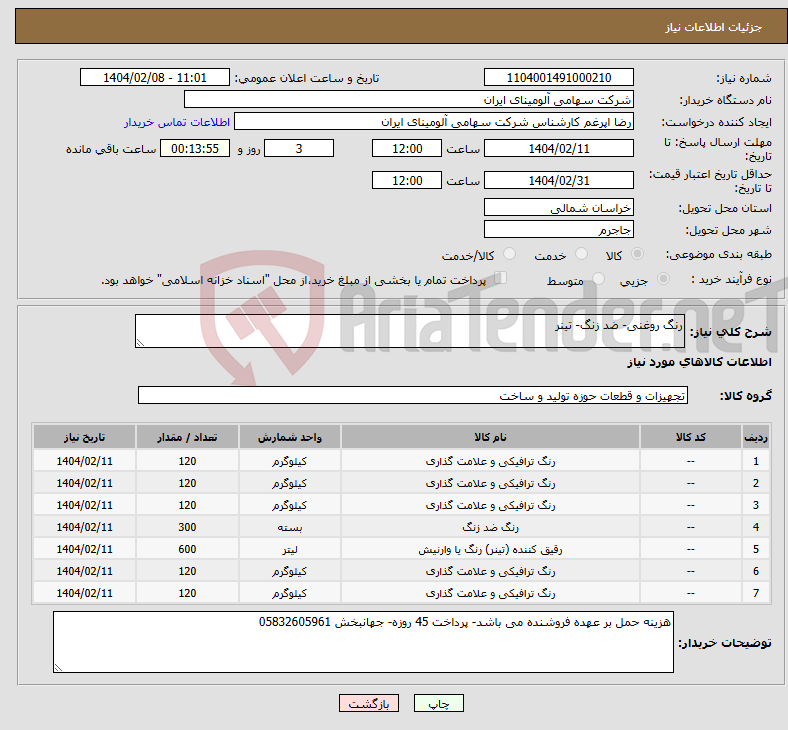
Task: Click the remaining time field 00:13:55
Action: [x=195, y=149]
